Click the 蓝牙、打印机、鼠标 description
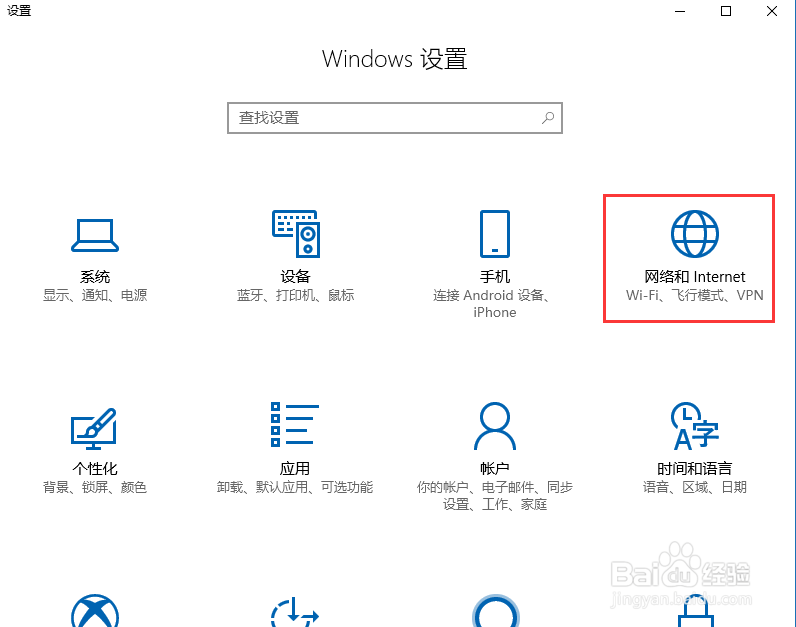The image size is (796, 627). pyautogui.click(x=295, y=295)
